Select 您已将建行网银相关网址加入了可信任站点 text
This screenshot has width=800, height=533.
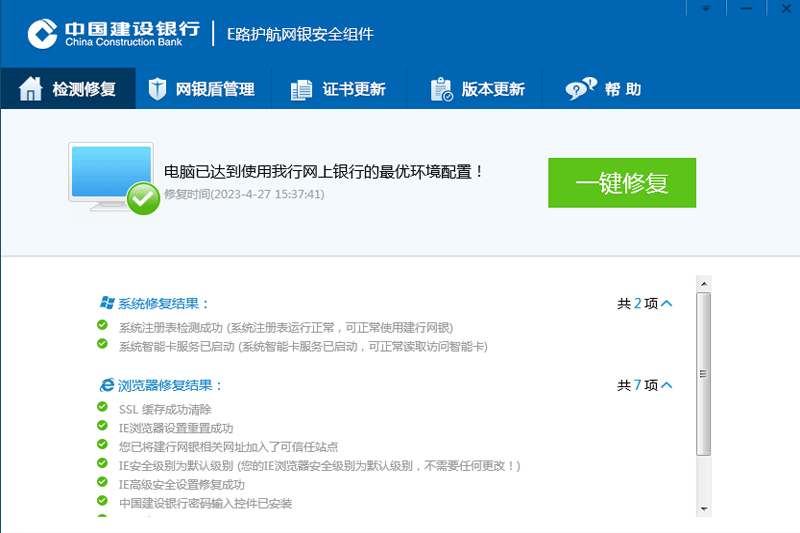[x=229, y=447]
